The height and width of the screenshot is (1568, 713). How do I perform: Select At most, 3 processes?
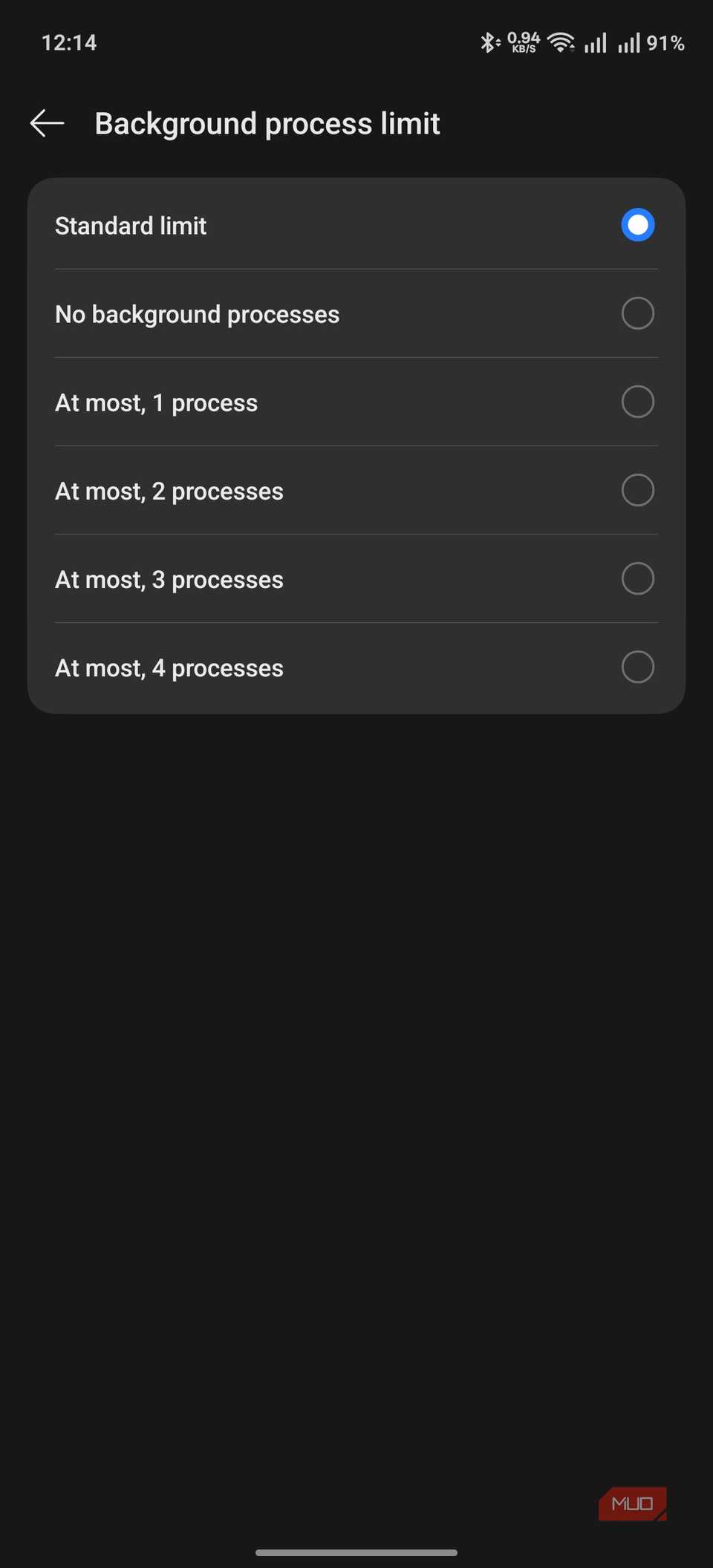[x=356, y=579]
